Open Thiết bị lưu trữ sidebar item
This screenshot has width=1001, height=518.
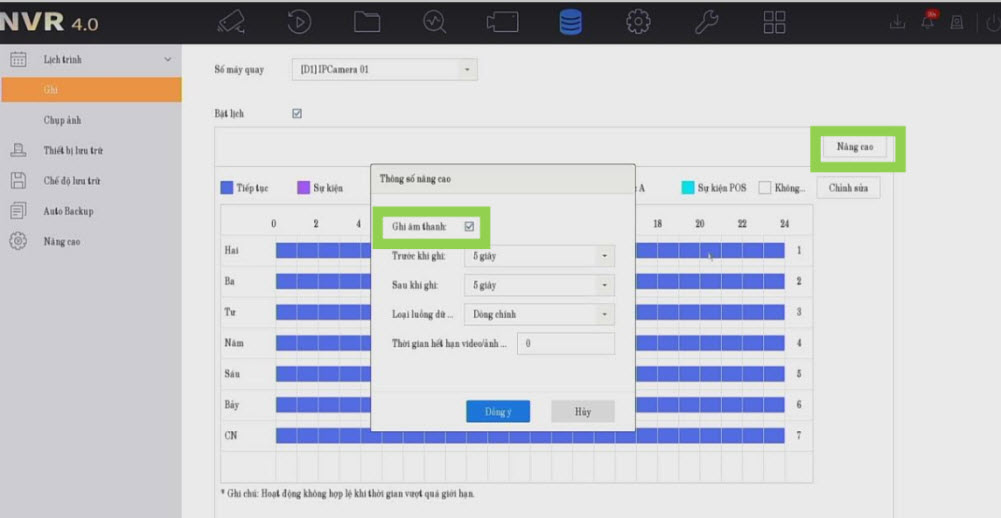[x=72, y=151]
